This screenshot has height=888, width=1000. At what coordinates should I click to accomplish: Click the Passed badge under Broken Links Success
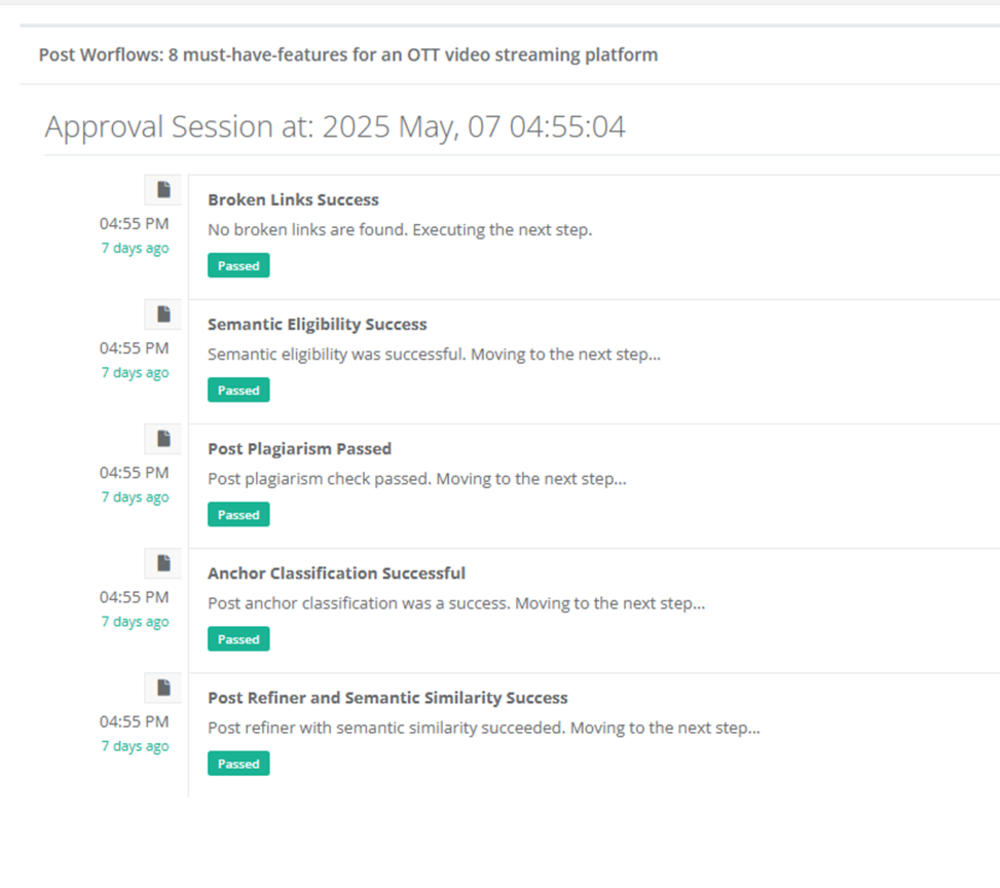[238, 265]
